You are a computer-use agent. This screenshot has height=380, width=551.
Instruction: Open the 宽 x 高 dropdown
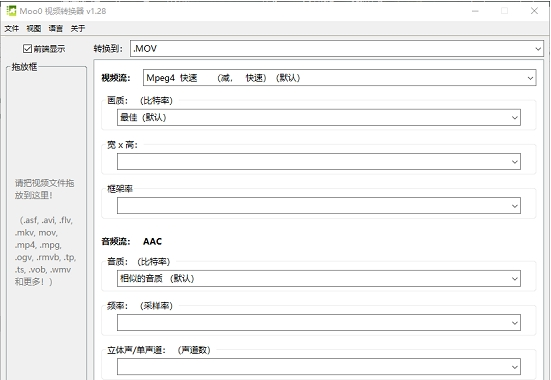tap(319, 162)
